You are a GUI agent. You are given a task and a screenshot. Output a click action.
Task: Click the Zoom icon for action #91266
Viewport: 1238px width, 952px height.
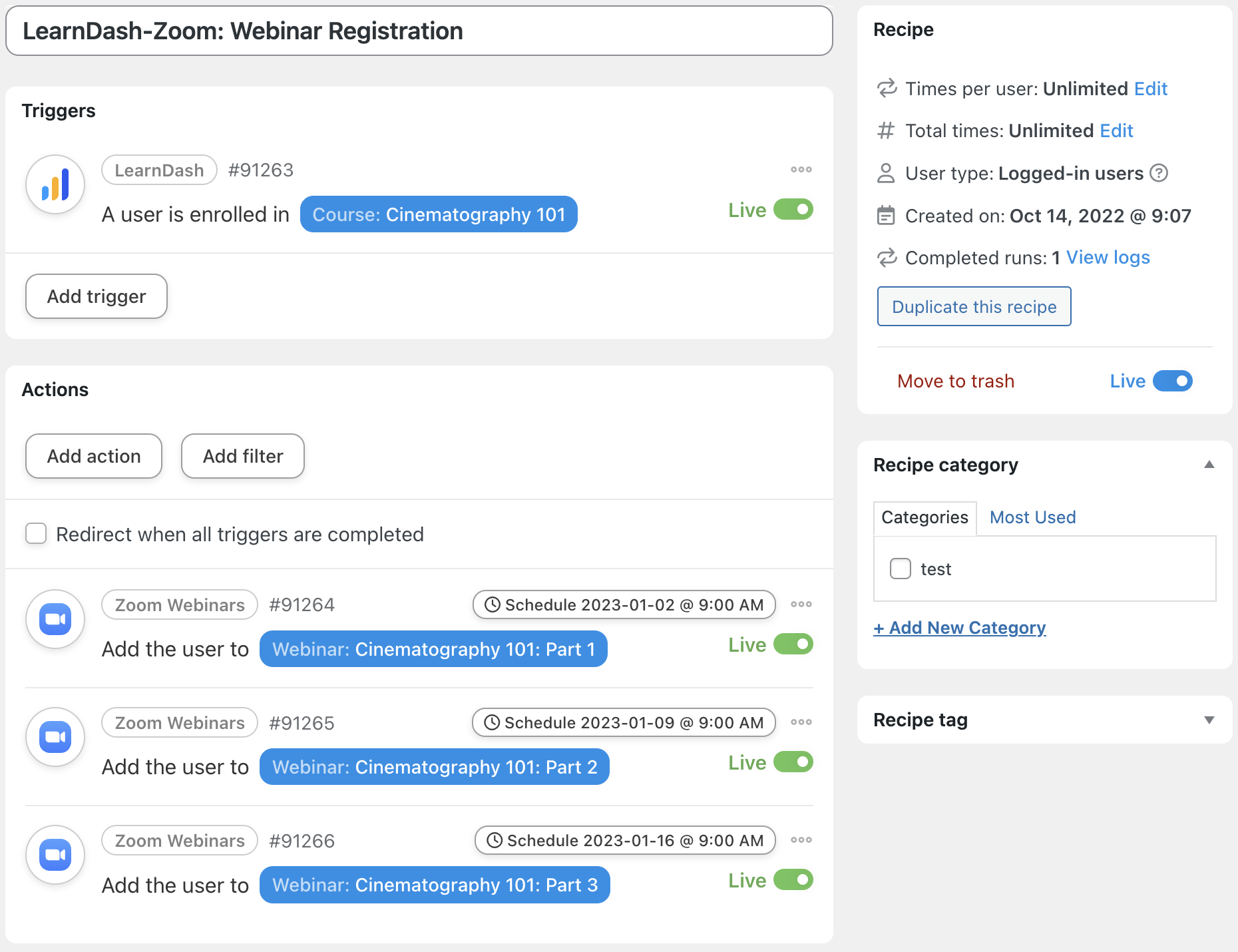coord(55,855)
